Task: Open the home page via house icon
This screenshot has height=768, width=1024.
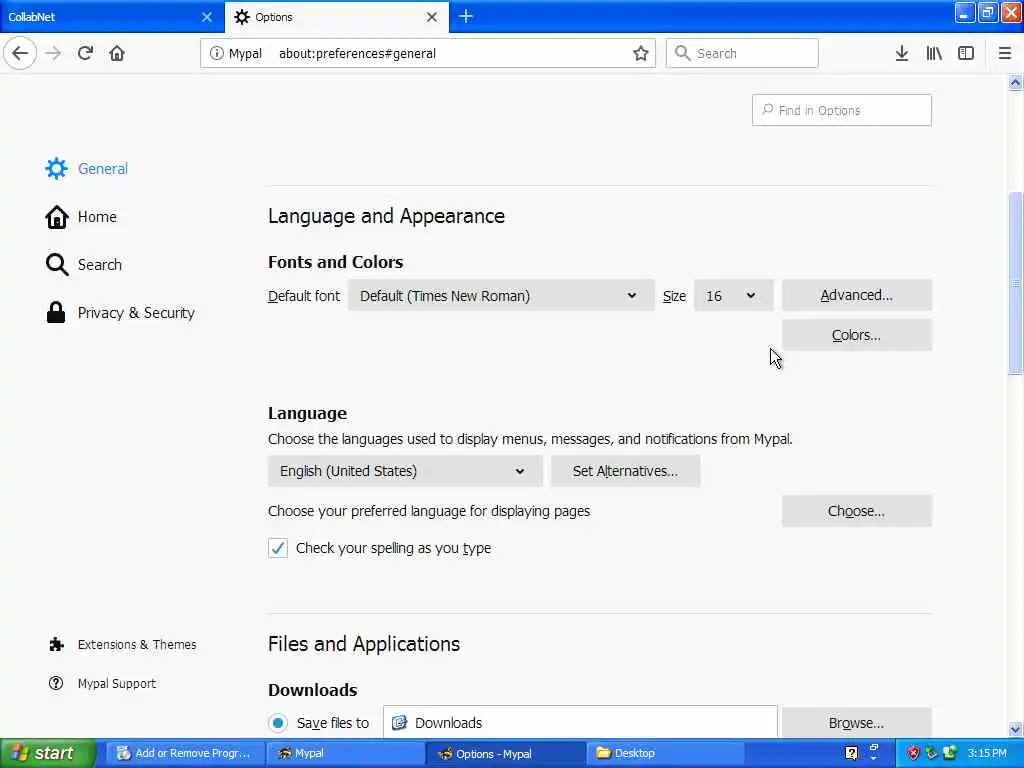Action: tap(117, 53)
